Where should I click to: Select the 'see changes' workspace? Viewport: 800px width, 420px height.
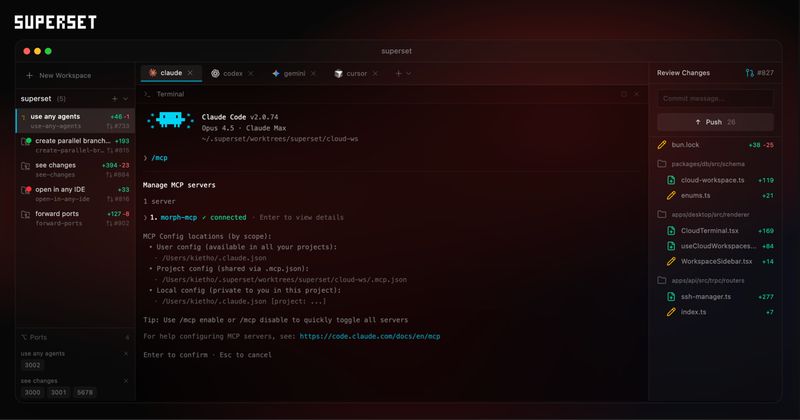coord(76,169)
